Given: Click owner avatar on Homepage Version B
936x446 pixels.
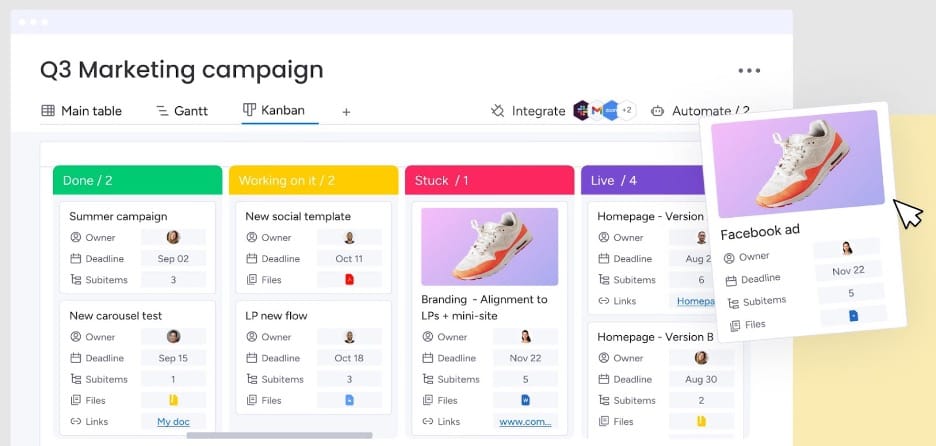Looking at the screenshot, I should pos(701,358).
